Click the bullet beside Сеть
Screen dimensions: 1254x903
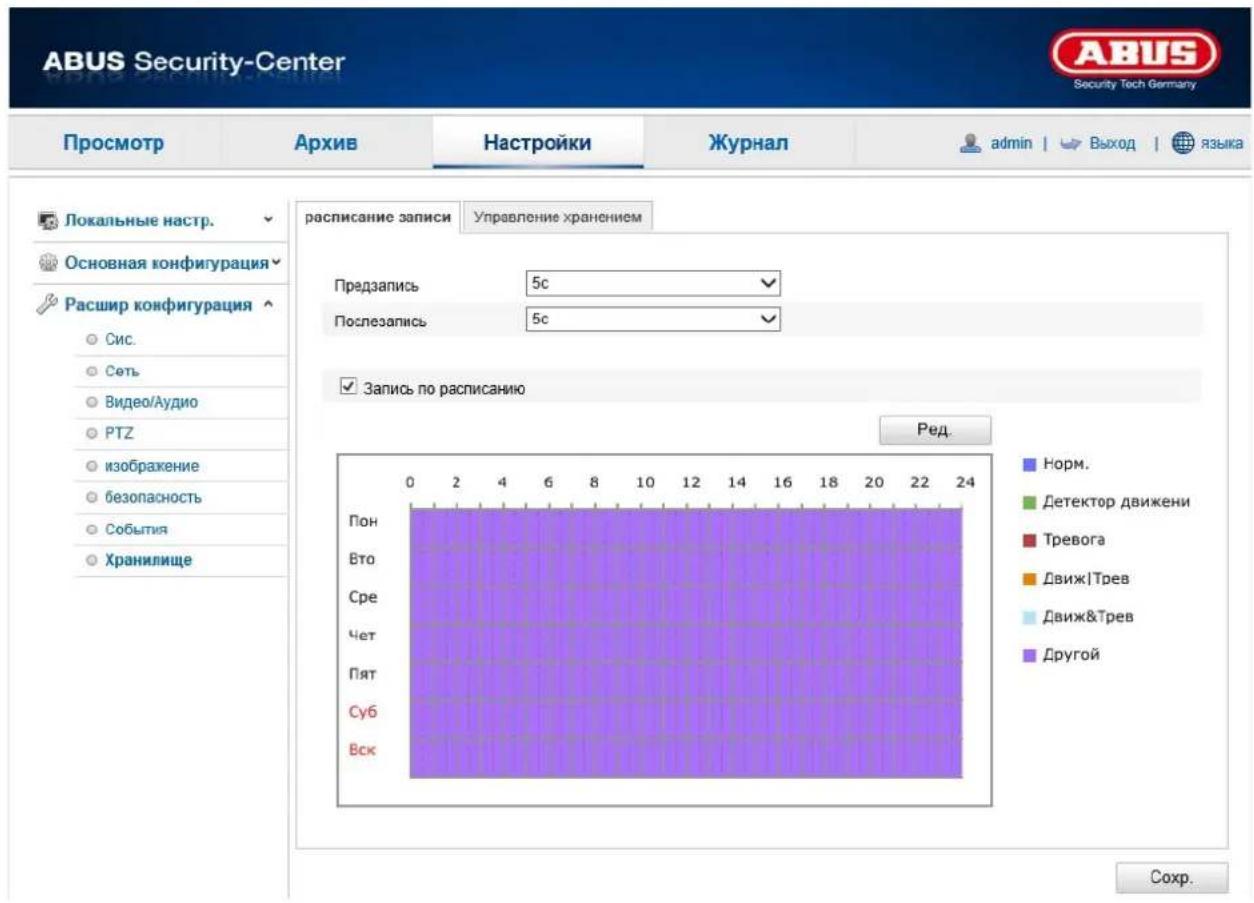92,372
